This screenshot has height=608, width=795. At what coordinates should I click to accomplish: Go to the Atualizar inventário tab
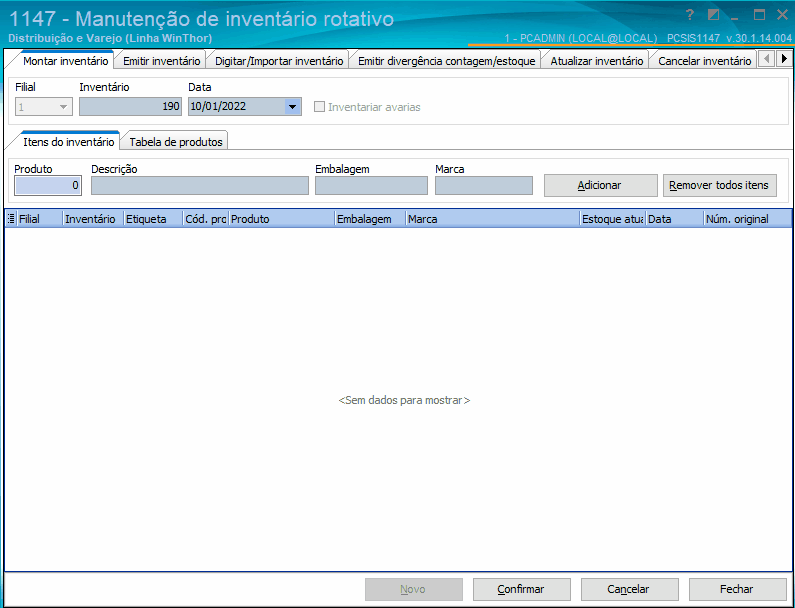597,61
